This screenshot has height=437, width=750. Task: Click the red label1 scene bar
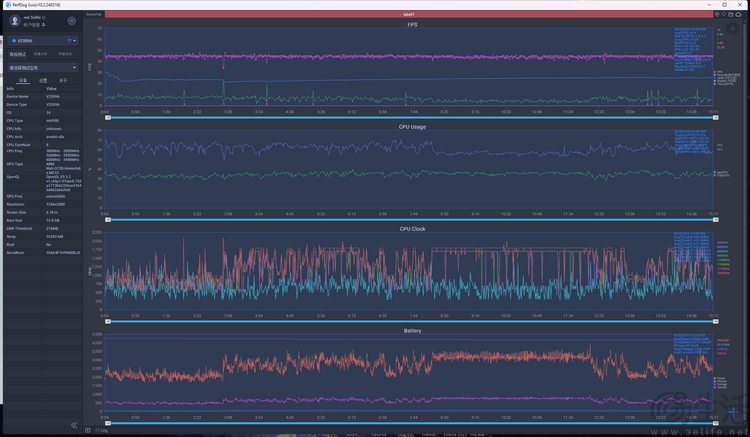pyautogui.click(x=409, y=15)
